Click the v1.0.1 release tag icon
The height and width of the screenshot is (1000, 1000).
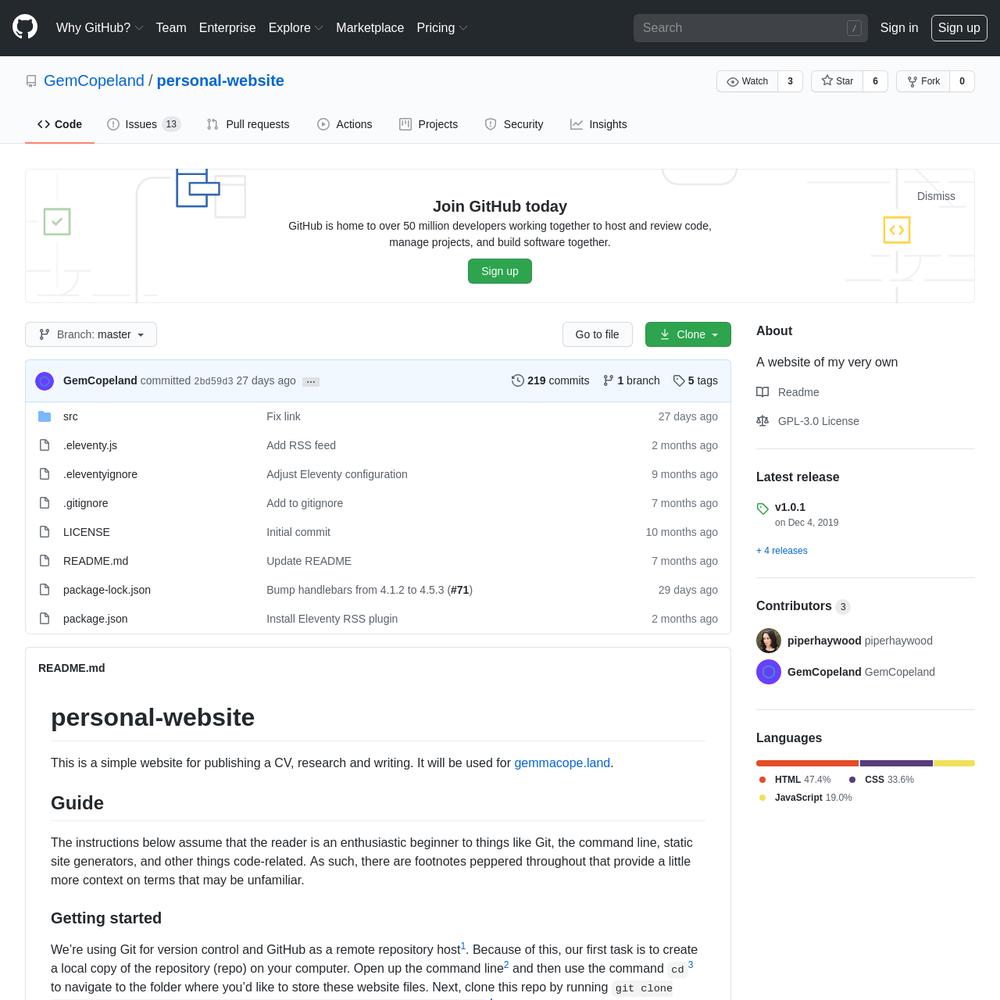[762, 508]
